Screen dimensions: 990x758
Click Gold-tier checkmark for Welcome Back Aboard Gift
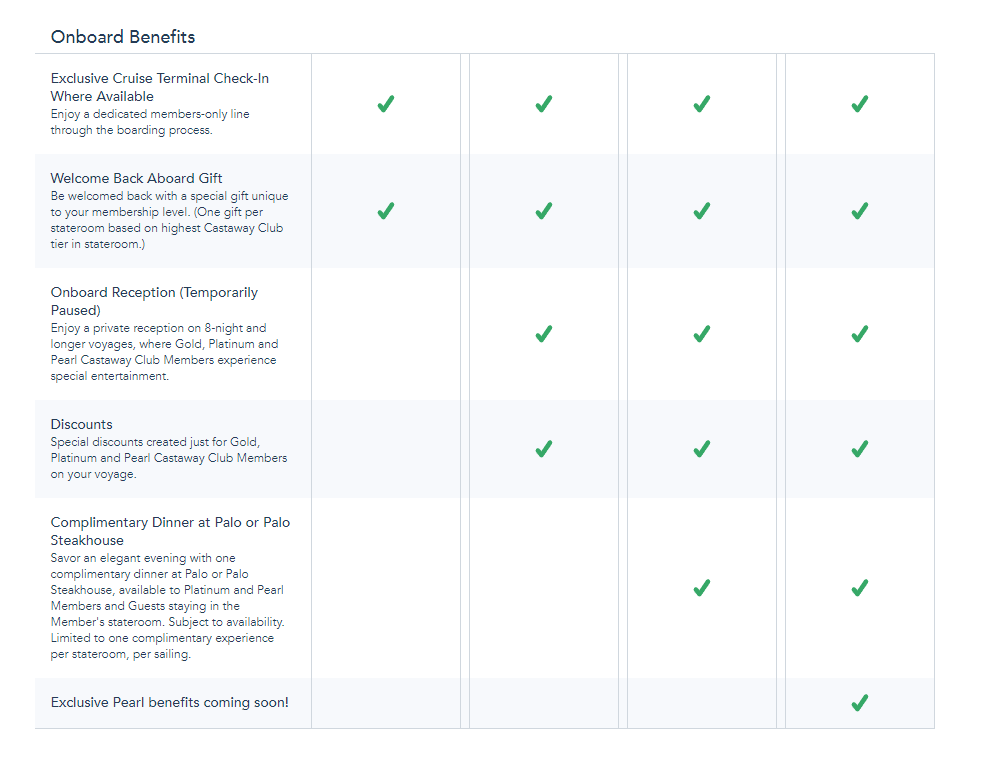pos(544,211)
